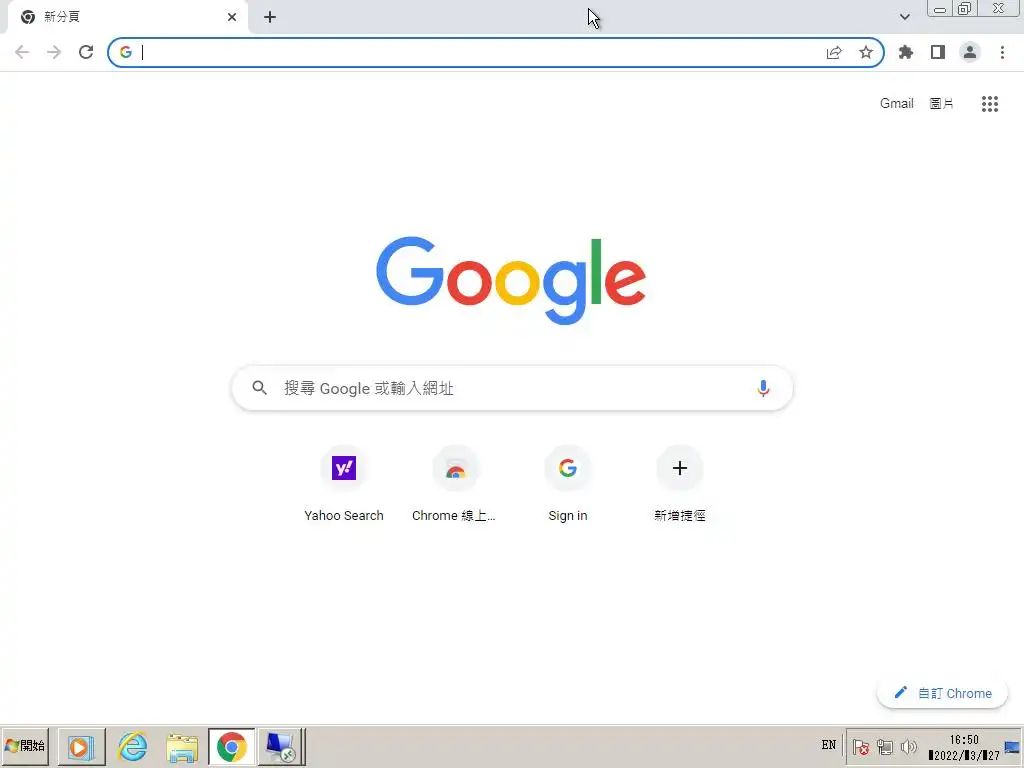Click the show desktop icon in tray
The image size is (1024, 768).
pyautogui.click(x=1012, y=747)
